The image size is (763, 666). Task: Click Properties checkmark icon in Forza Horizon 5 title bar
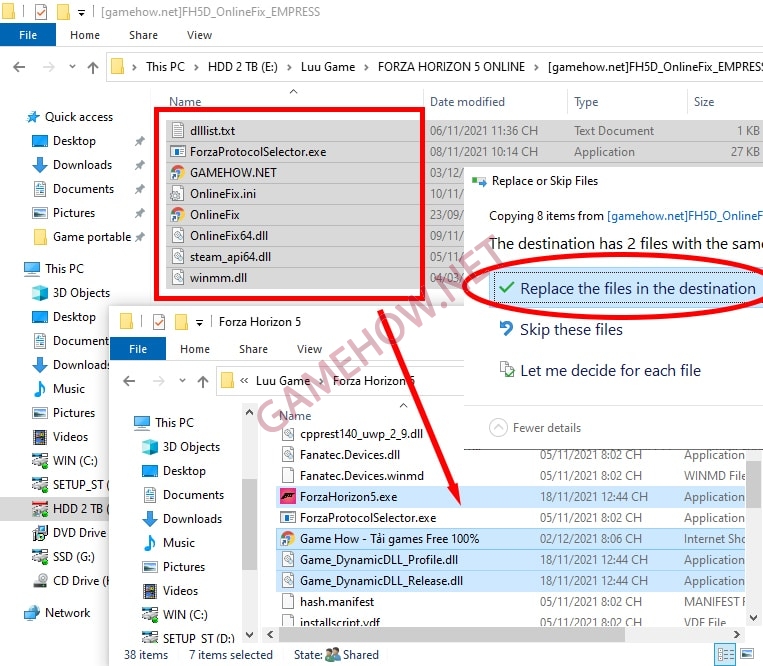click(159, 322)
